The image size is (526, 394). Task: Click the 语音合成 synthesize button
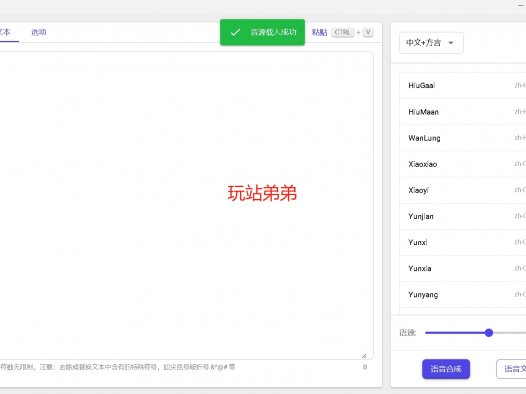pos(446,369)
